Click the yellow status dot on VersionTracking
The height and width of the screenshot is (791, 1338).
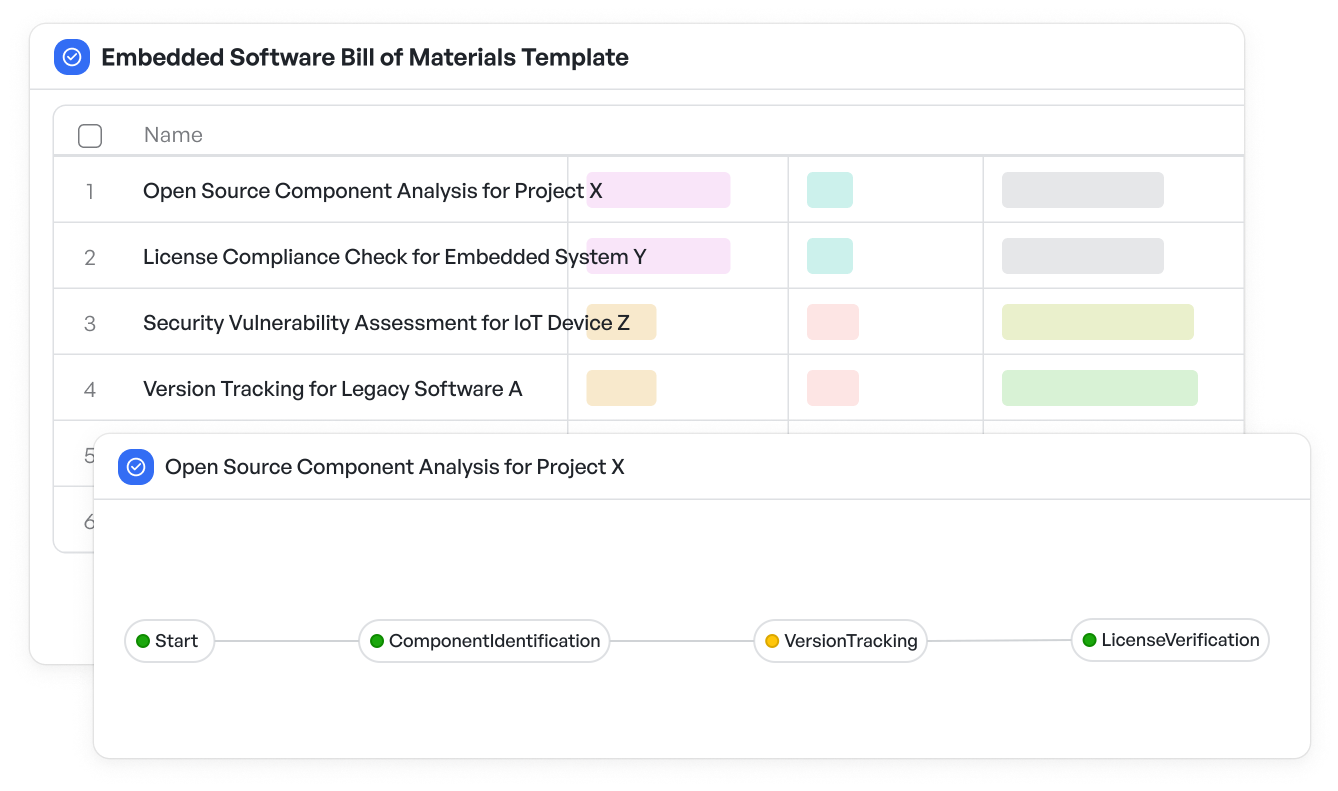pyautogui.click(x=770, y=641)
